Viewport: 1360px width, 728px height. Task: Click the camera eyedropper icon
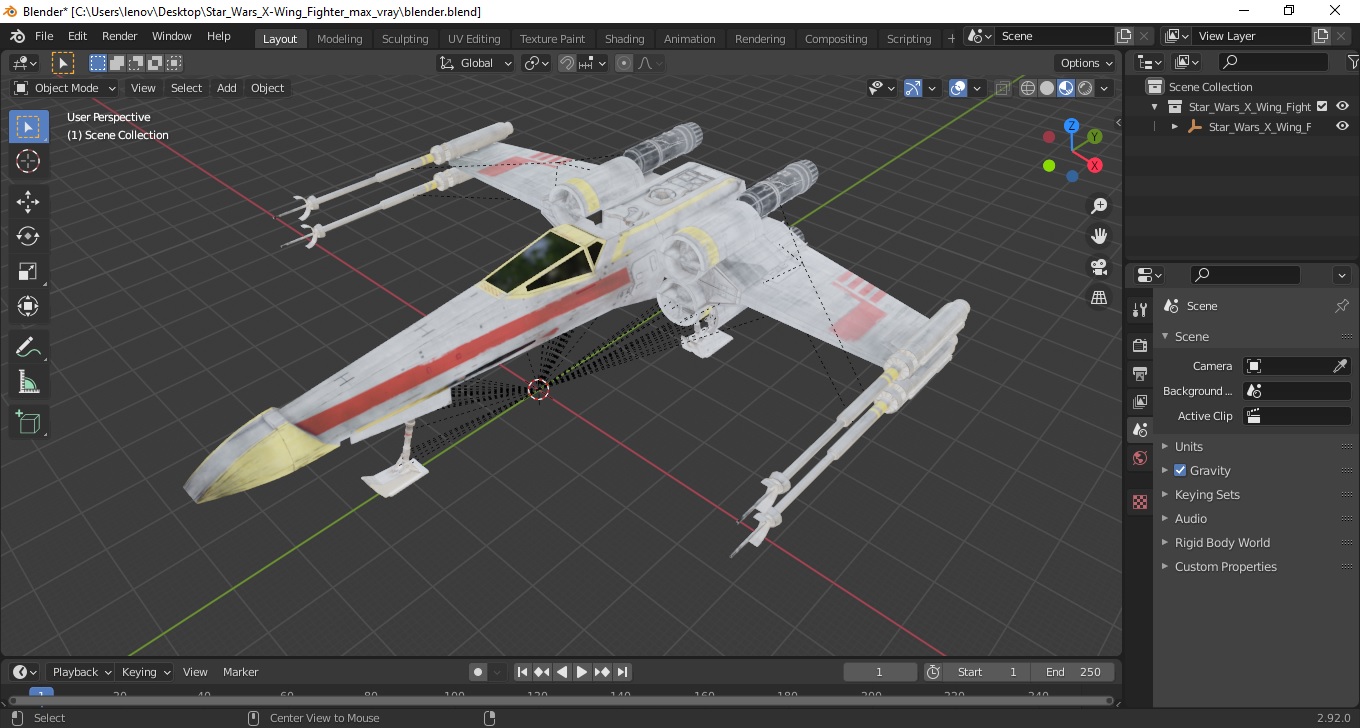coord(1341,366)
